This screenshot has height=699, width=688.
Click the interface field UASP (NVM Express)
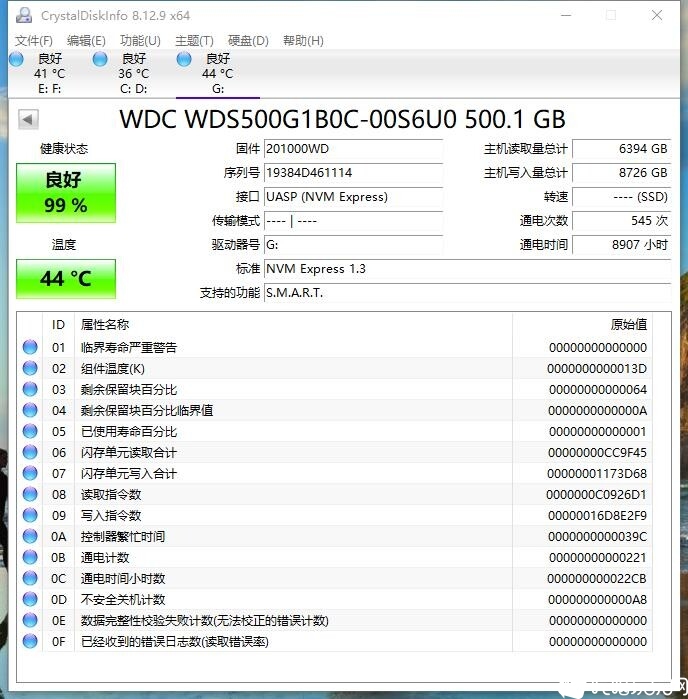click(353, 197)
